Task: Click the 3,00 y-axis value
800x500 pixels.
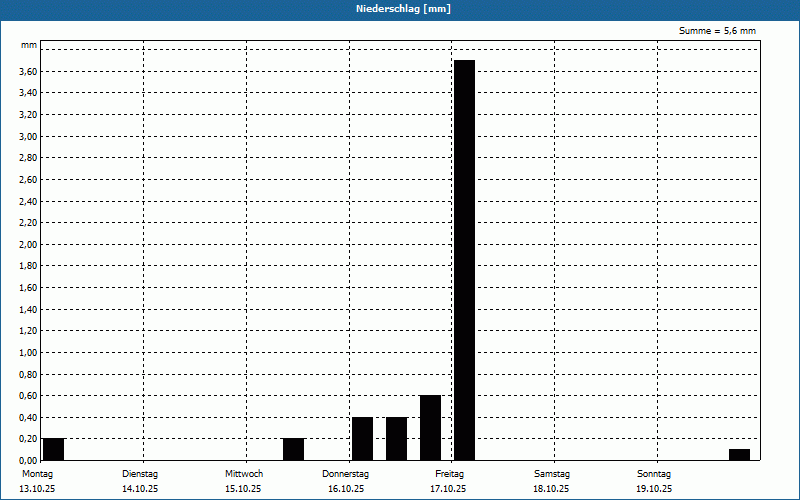Action: [28, 136]
